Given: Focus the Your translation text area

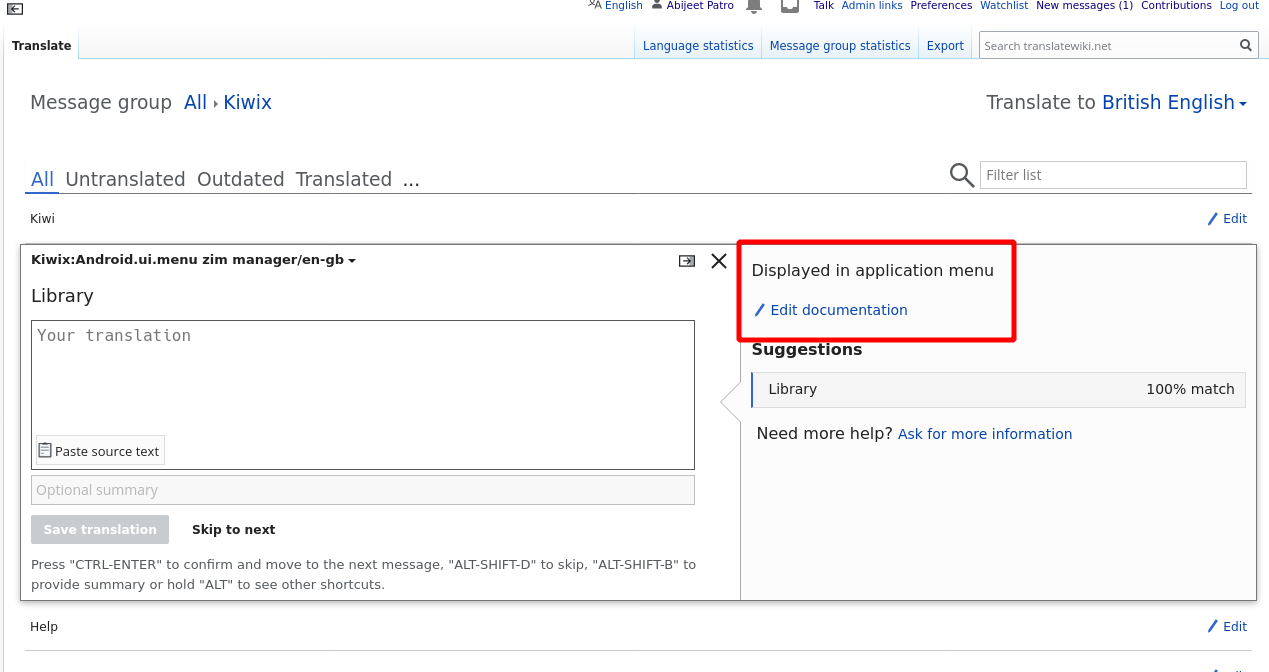Looking at the screenshot, I should tap(363, 395).
